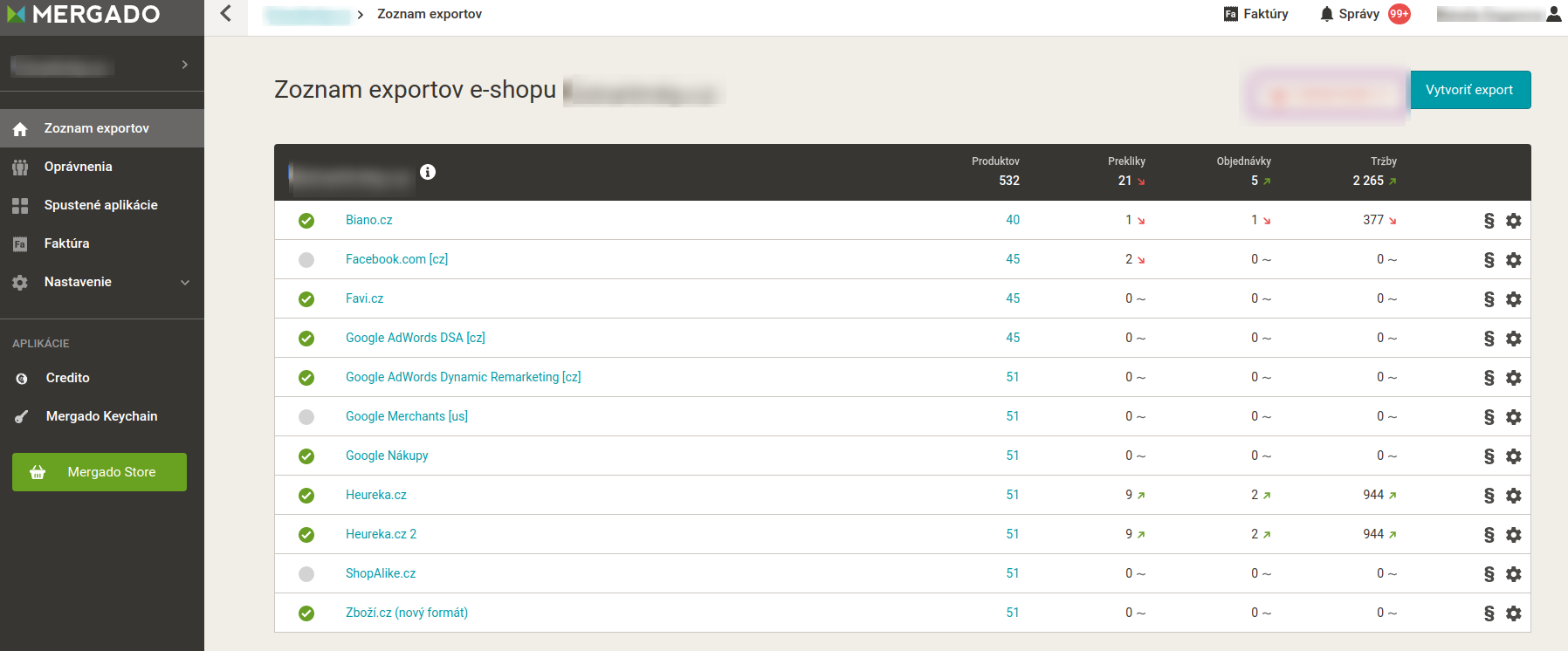Viewport: 1568px width, 651px height.
Task: Click the info icon in table header
Action: (x=428, y=172)
